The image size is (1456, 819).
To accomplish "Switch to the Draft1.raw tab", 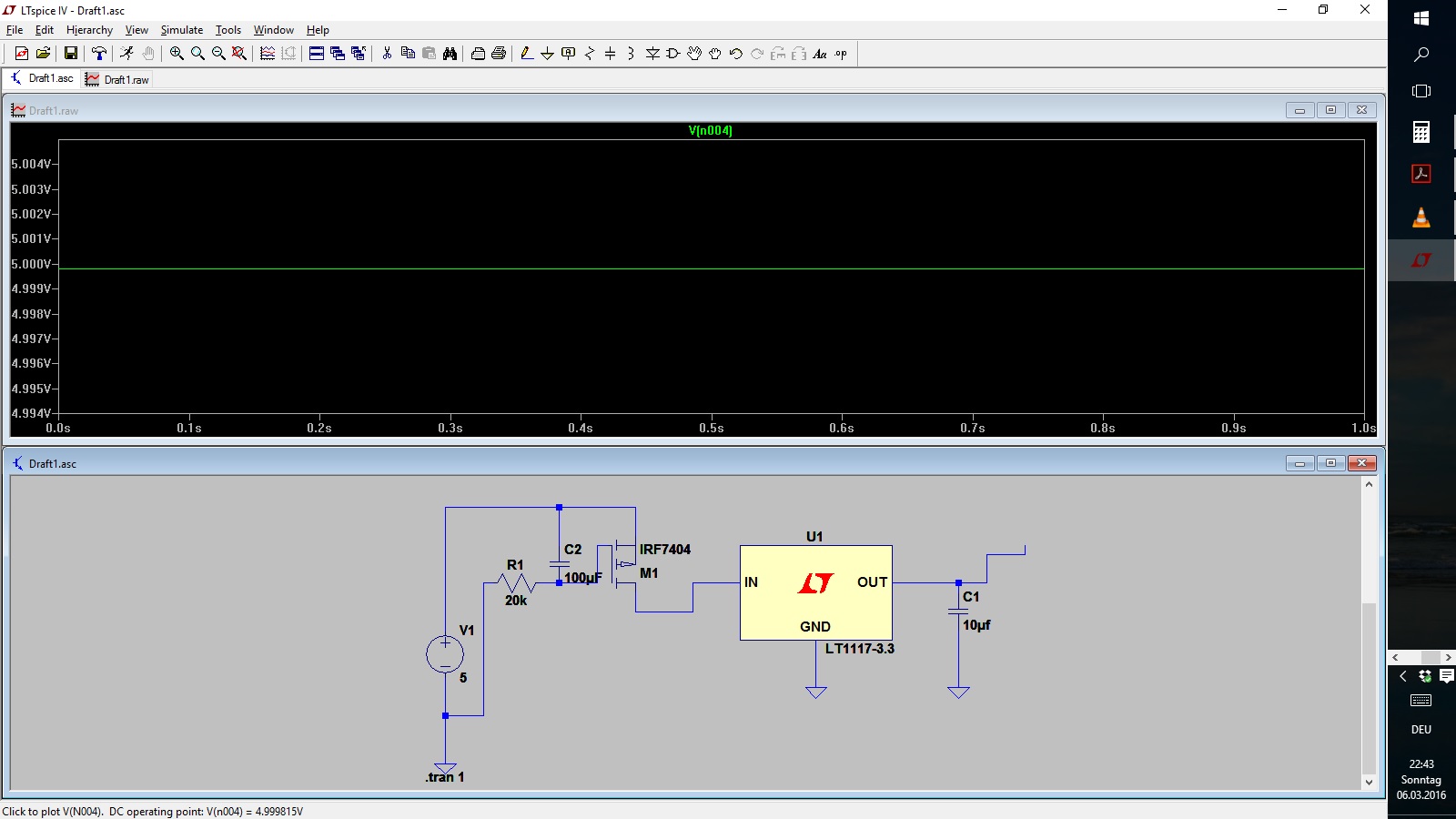I will (x=116, y=79).
